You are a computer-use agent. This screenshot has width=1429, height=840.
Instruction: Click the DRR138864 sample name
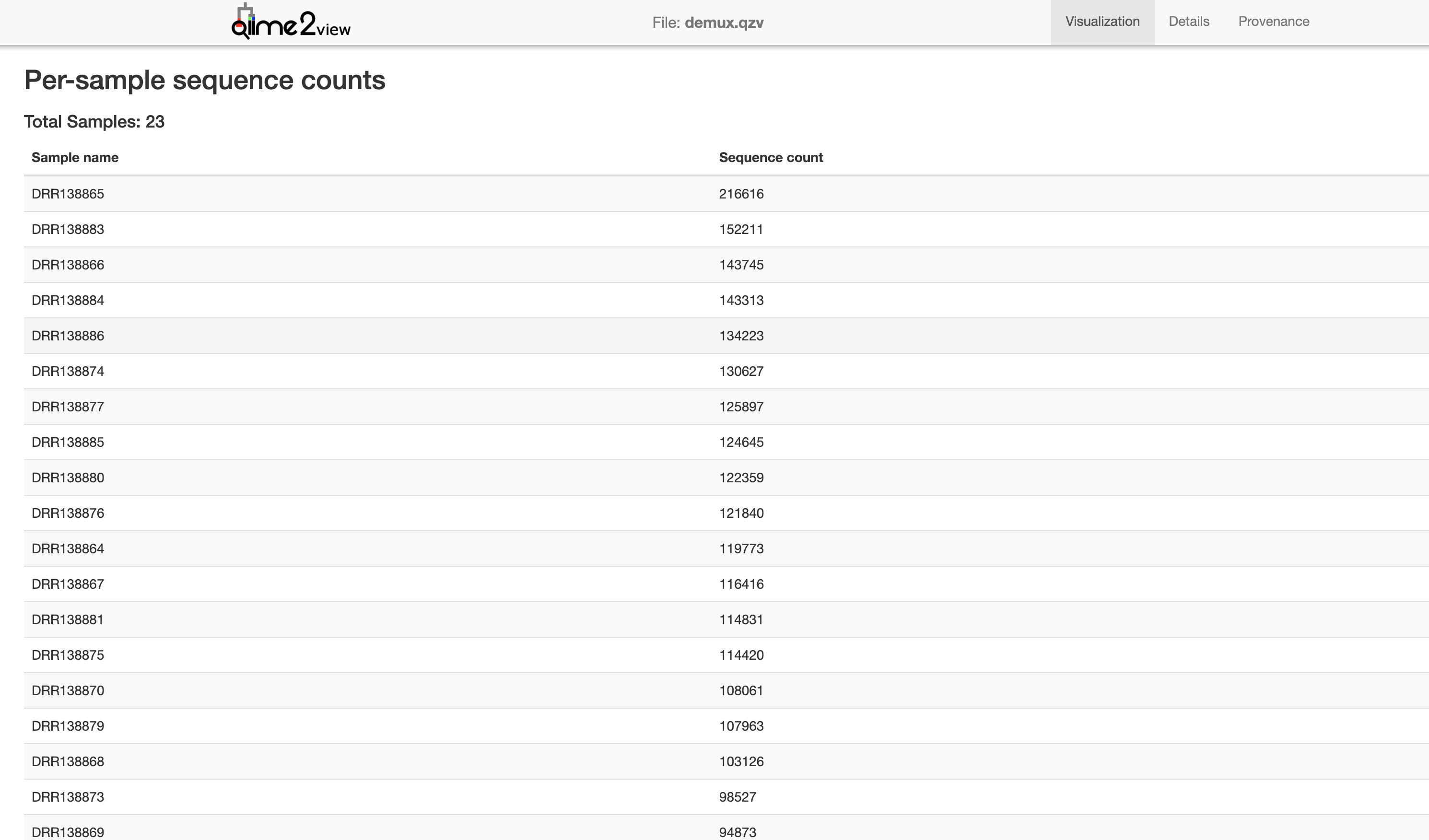[68, 548]
